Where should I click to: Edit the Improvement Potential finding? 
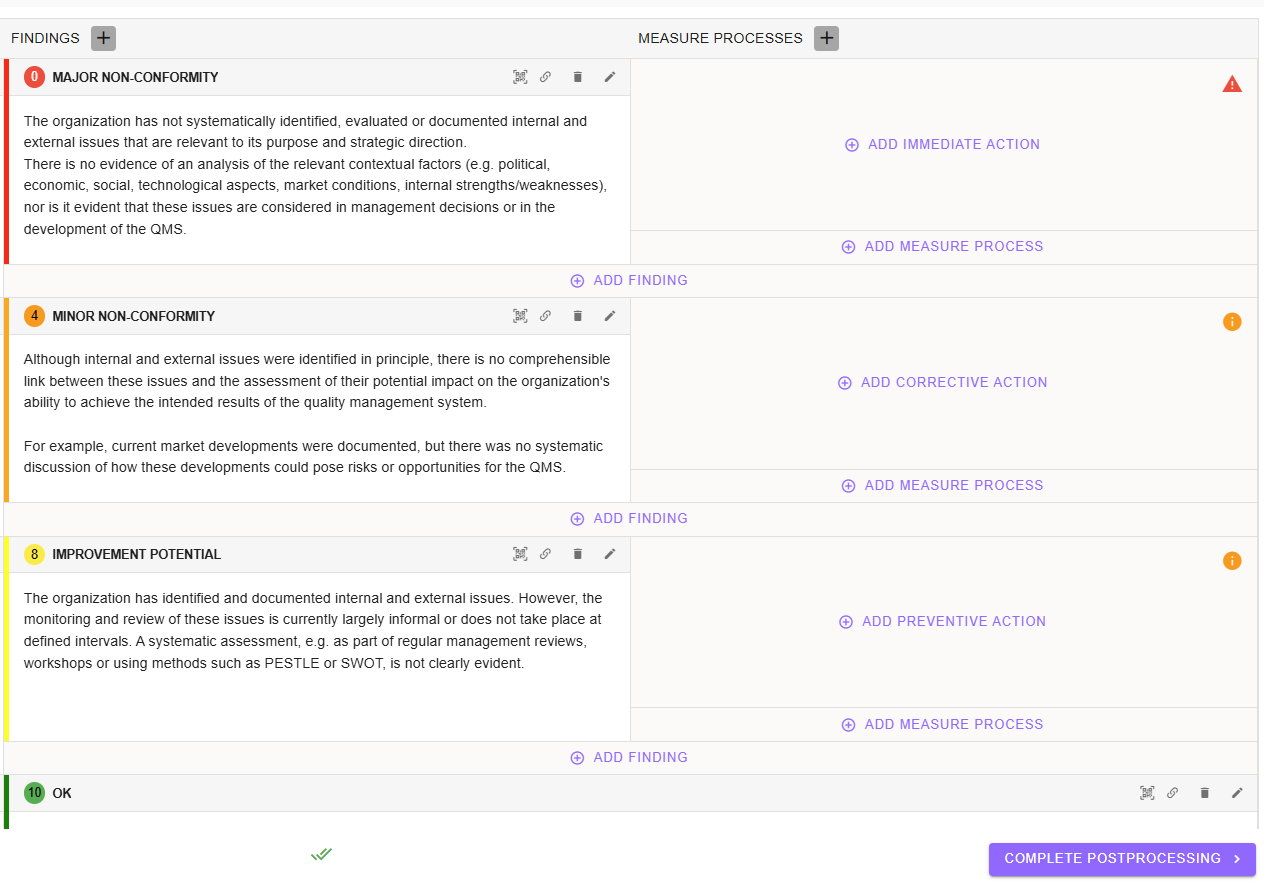(x=610, y=554)
